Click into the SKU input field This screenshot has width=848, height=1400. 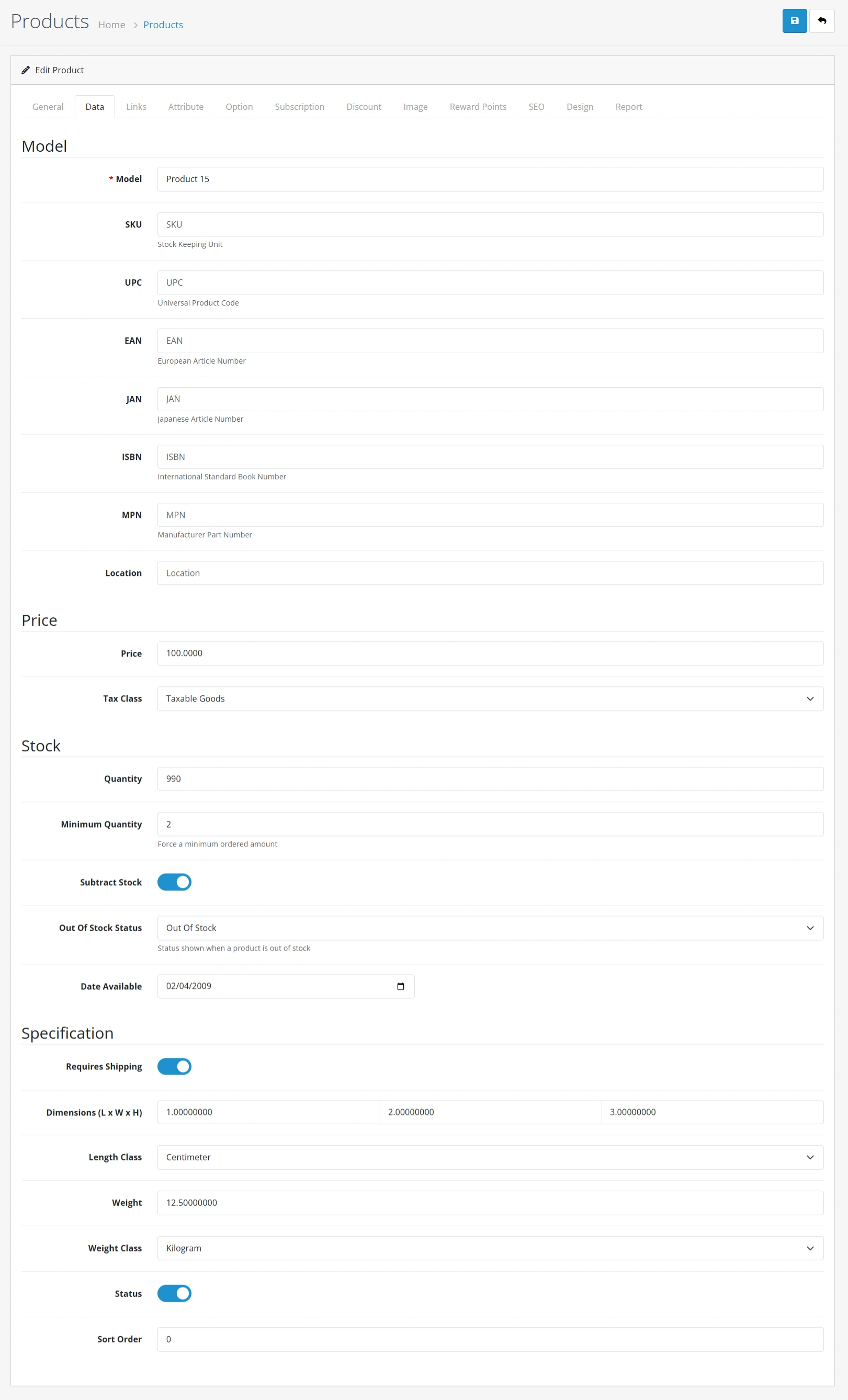click(x=490, y=224)
